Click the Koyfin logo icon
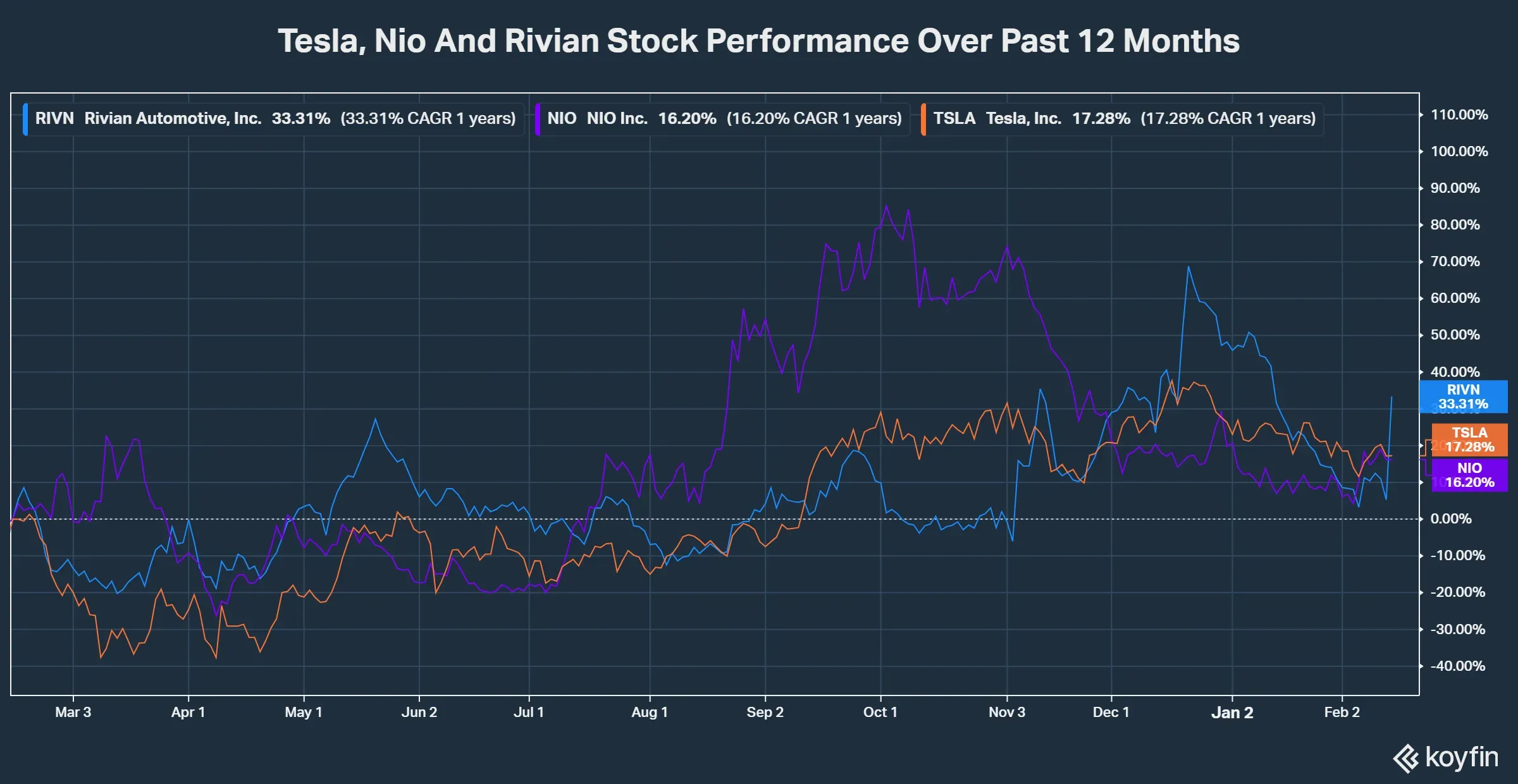 [1405, 758]
